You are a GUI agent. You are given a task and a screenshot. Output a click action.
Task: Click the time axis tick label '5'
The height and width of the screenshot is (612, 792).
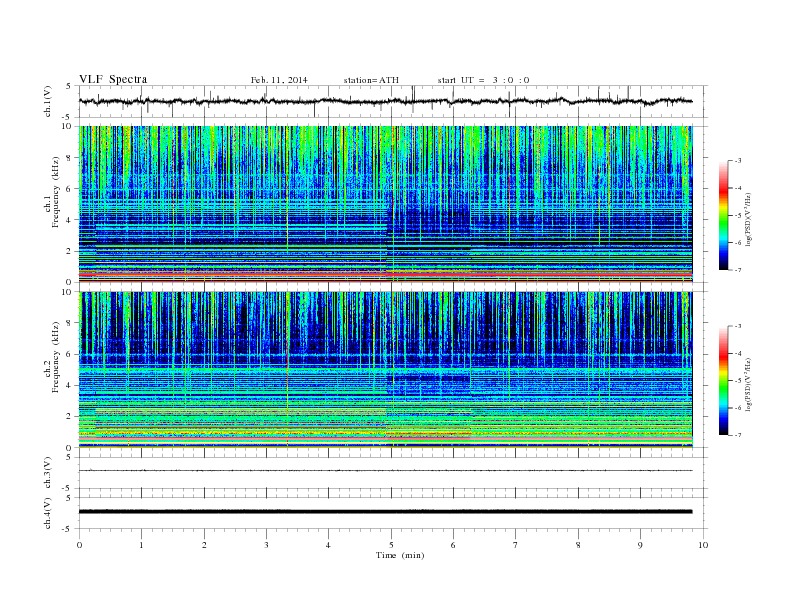click(x=391, y=545)
